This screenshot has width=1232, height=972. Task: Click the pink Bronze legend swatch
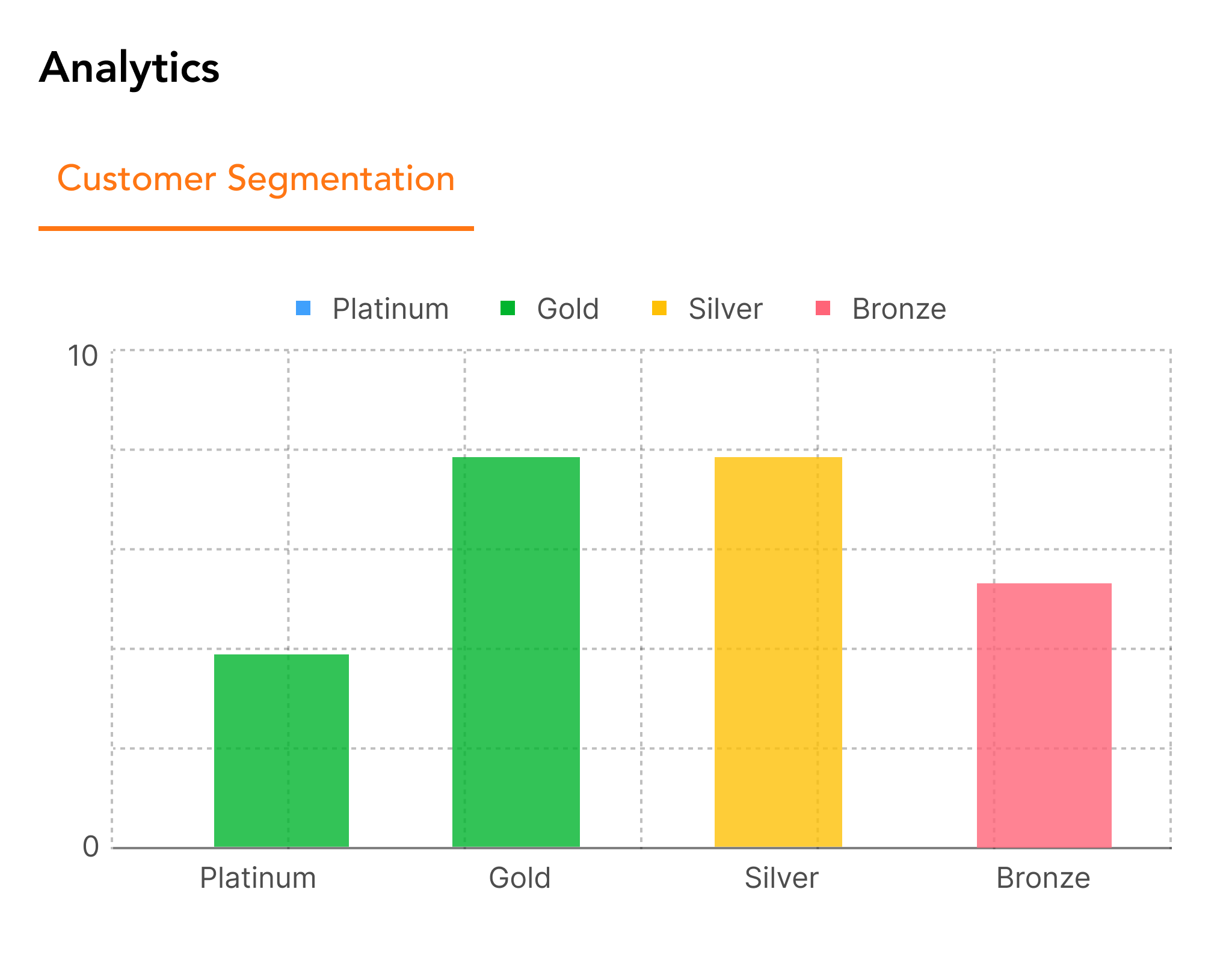822,308
